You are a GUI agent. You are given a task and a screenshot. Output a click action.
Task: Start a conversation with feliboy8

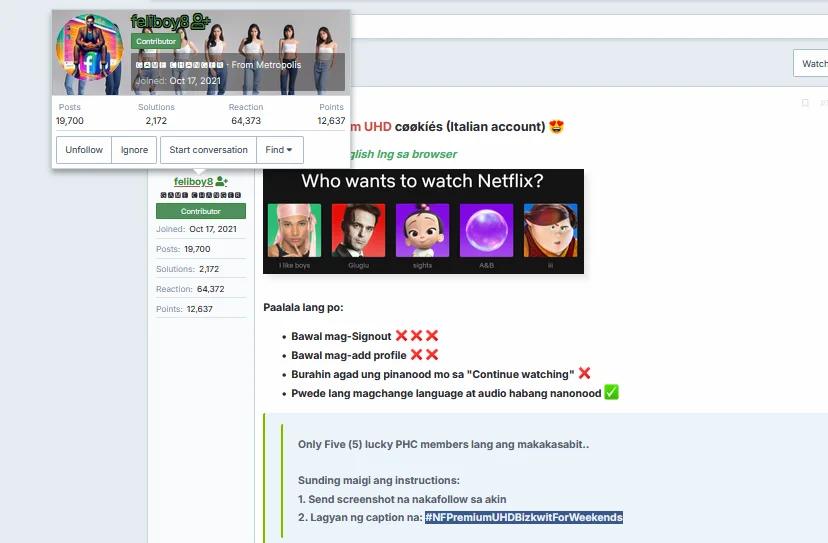click(x=208, y=150)
